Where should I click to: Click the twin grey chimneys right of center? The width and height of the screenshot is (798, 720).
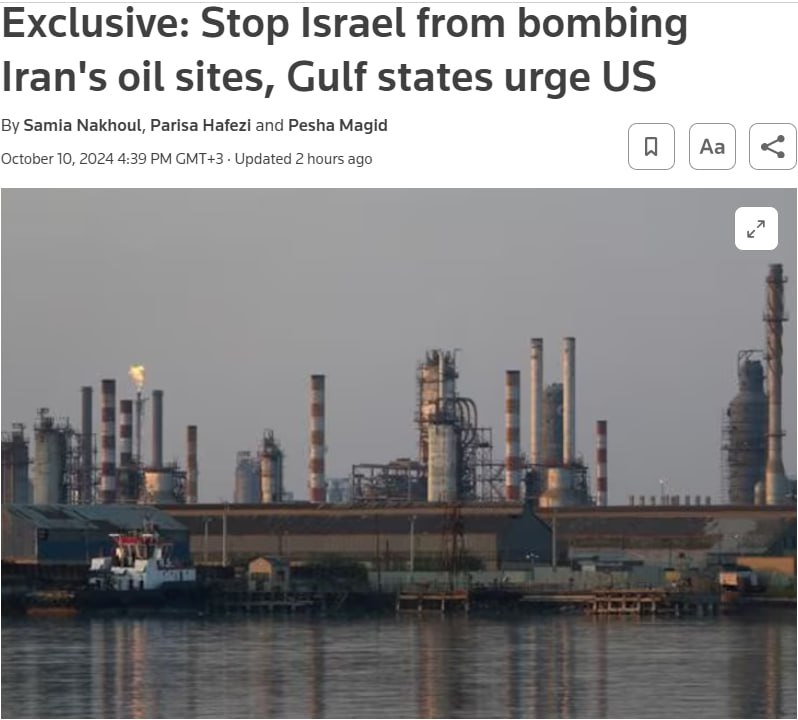(553, 402)
